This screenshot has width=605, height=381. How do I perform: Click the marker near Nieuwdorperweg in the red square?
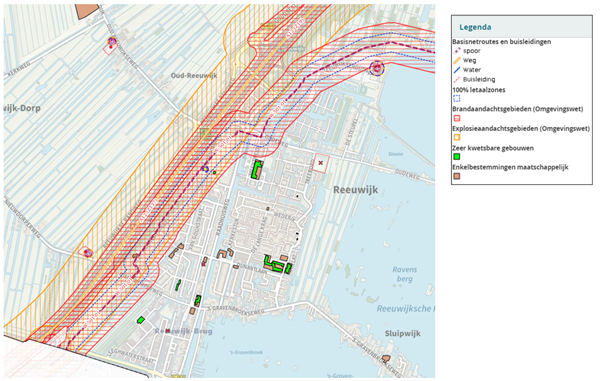[88, 253]
